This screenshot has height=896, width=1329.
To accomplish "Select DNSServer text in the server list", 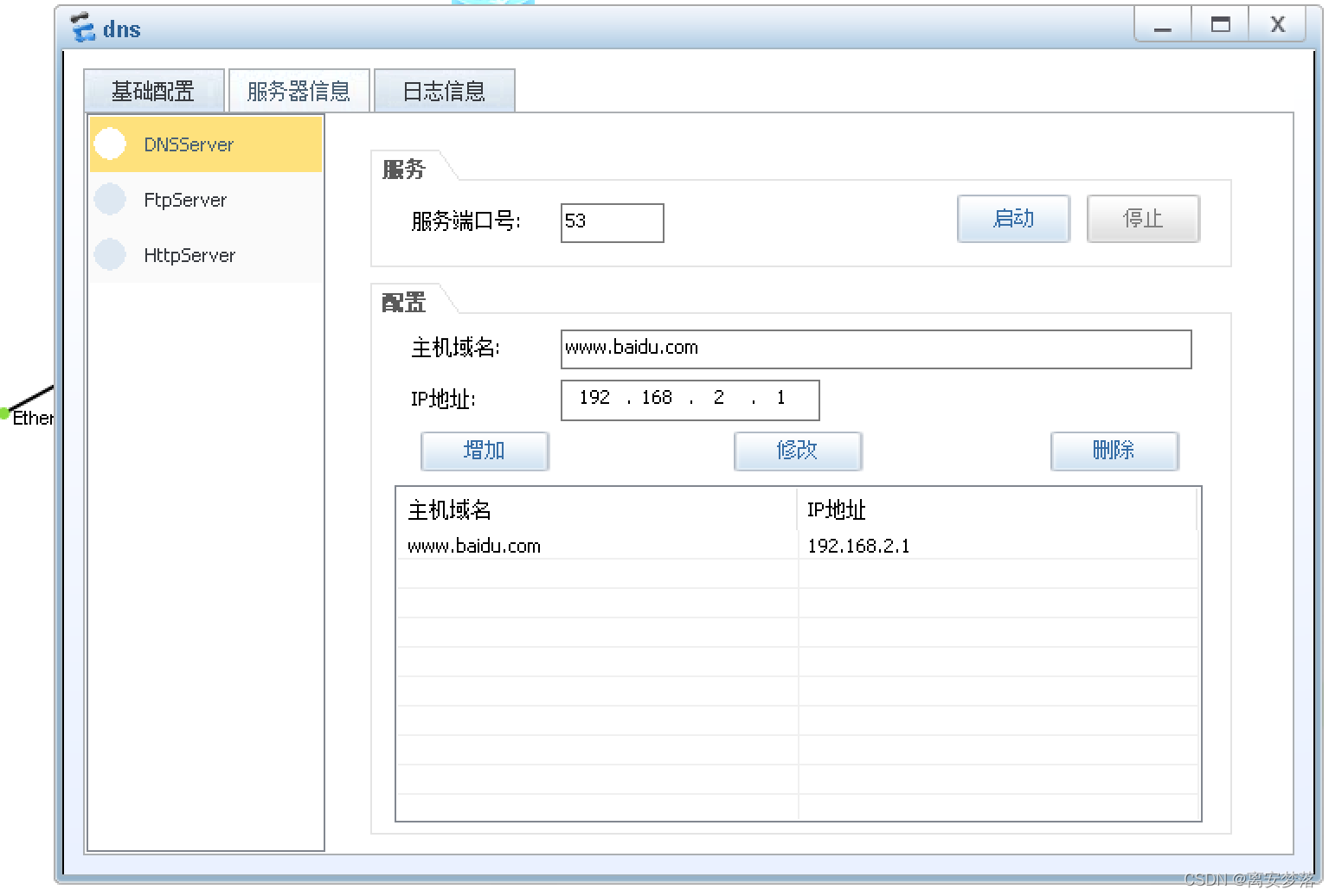I will 189,144.
